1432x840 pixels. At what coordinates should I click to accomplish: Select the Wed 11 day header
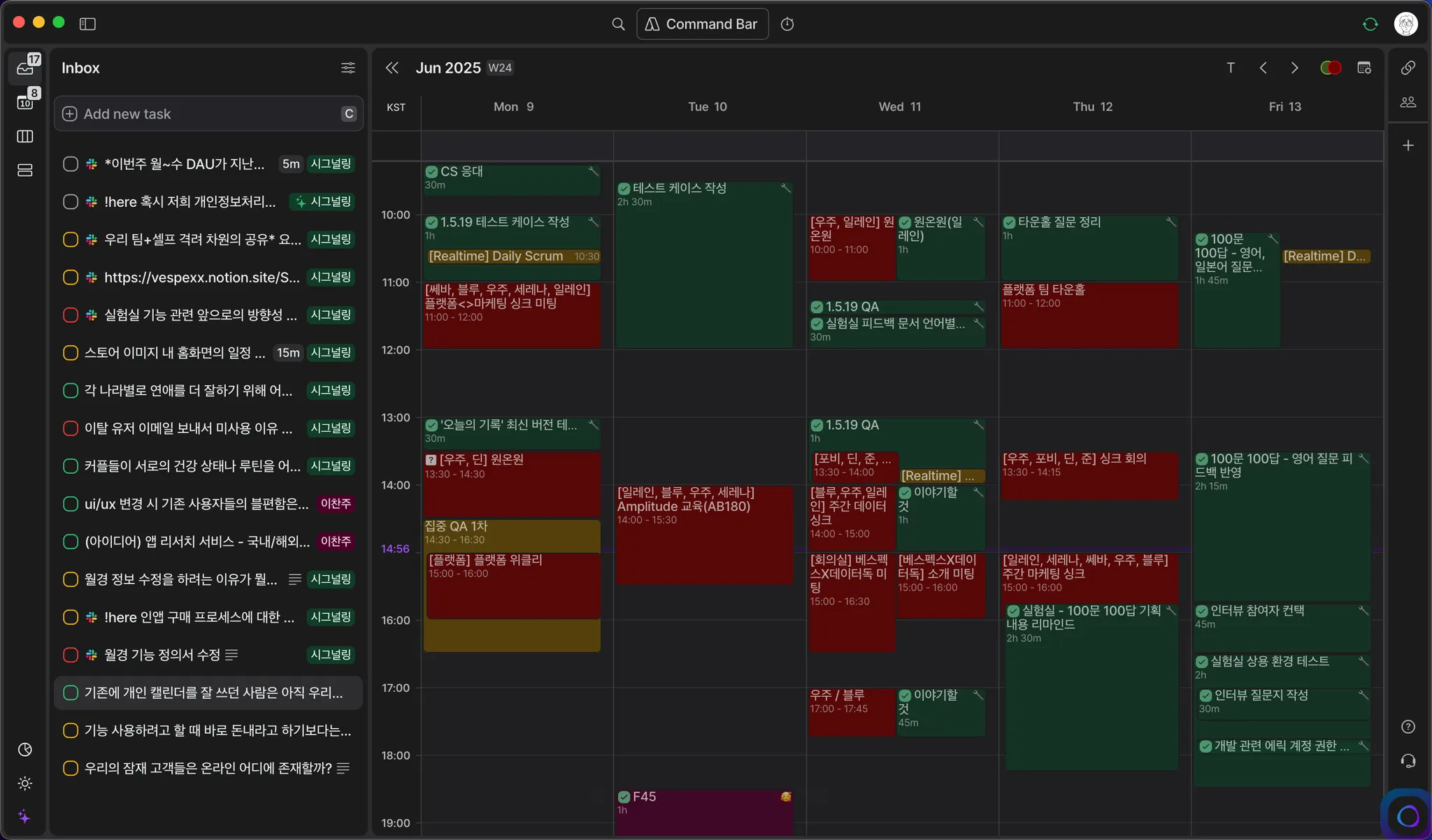[x=899, y=107]
